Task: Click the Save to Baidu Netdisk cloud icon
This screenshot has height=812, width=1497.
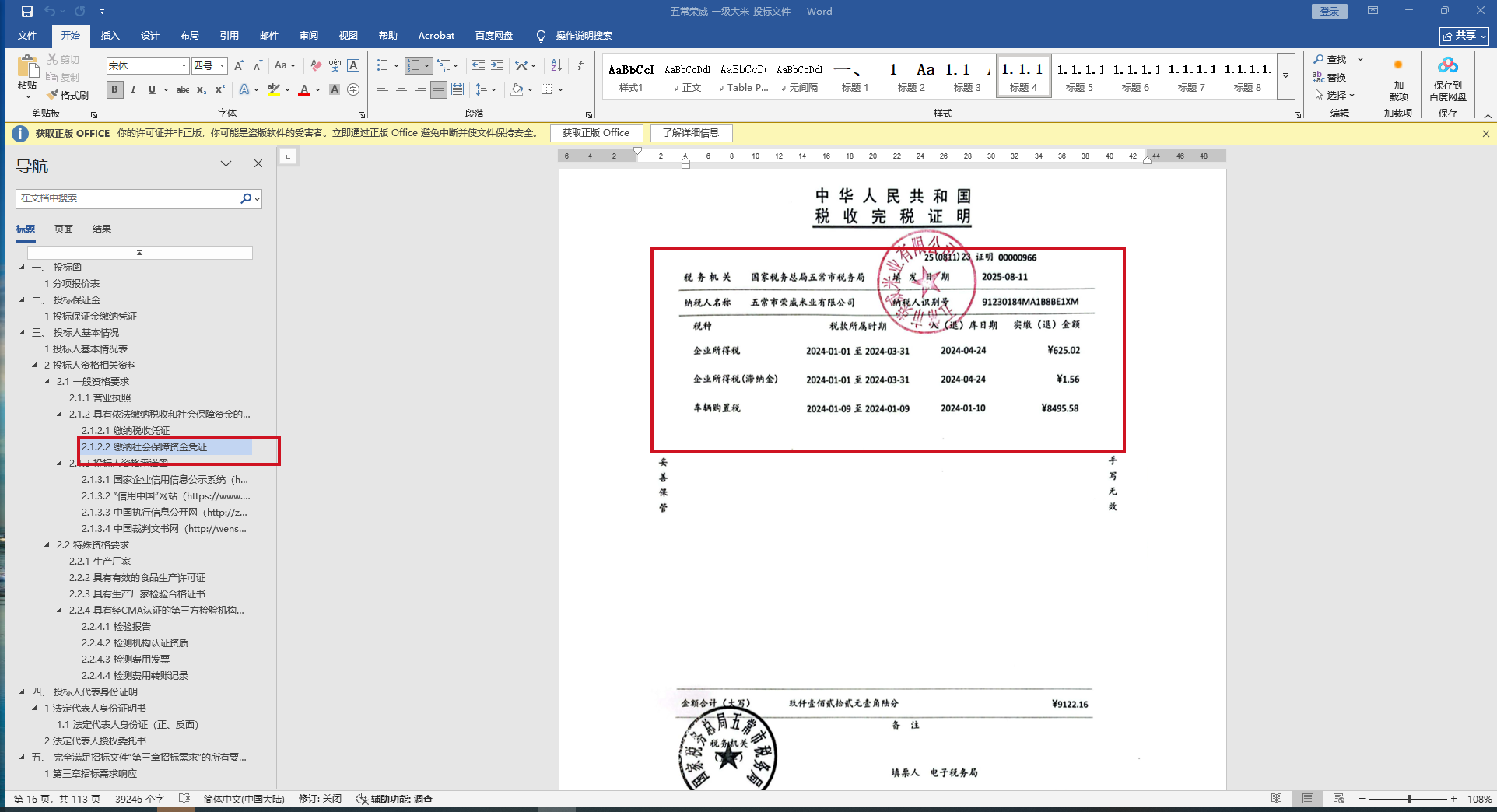Action: click(x=1448, y=65)
